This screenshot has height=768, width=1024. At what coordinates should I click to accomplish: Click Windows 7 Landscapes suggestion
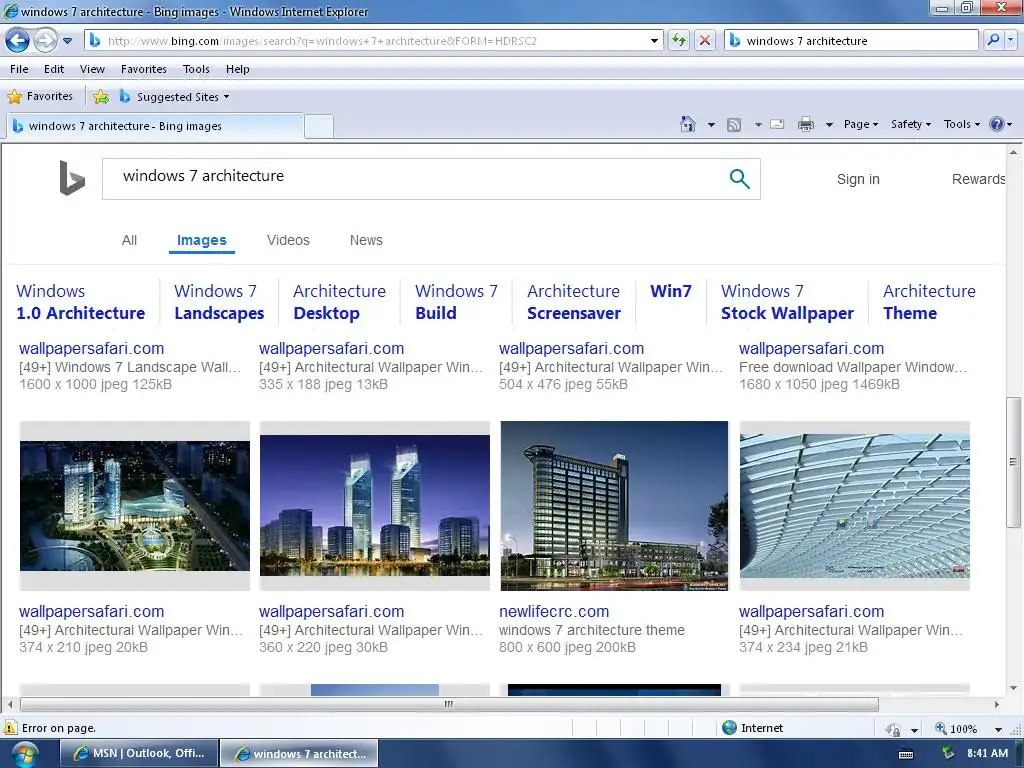pos(219,302)
